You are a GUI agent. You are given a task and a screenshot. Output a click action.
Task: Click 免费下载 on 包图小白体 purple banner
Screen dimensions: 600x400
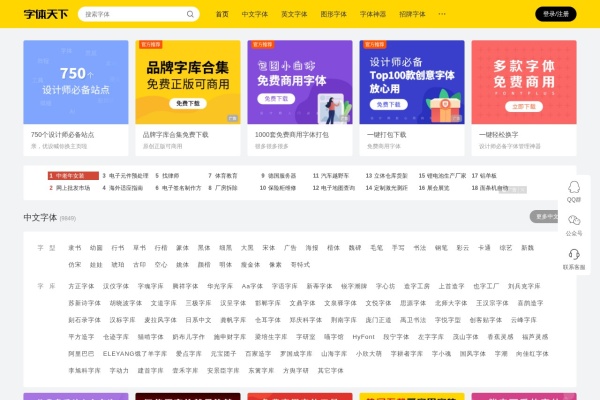[276, 99]
